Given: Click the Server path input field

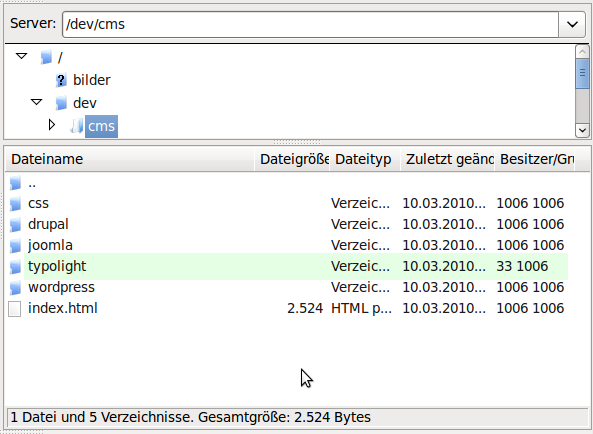Looking at the screenshot, I should point(310,25).
